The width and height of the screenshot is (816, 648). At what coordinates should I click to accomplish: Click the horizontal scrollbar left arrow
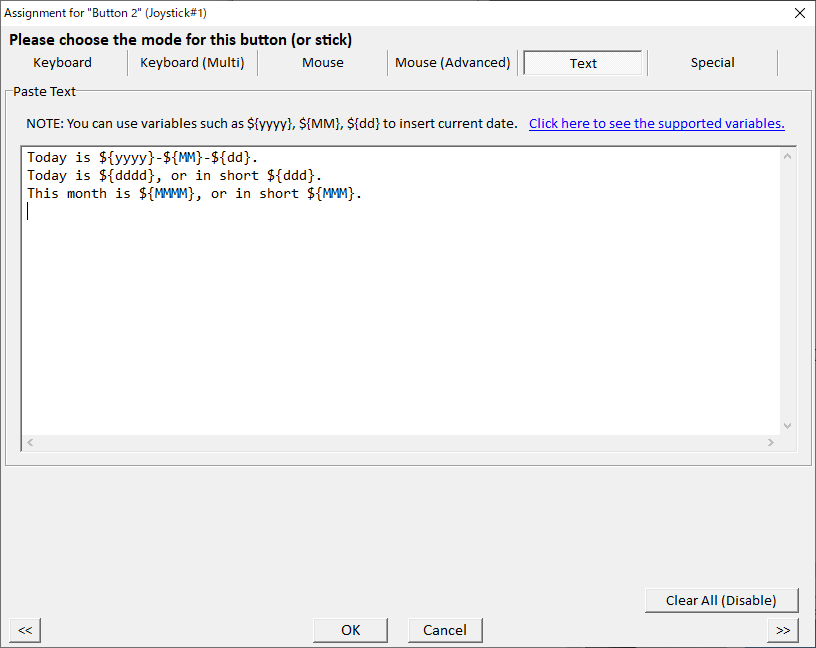coord(29,441)
